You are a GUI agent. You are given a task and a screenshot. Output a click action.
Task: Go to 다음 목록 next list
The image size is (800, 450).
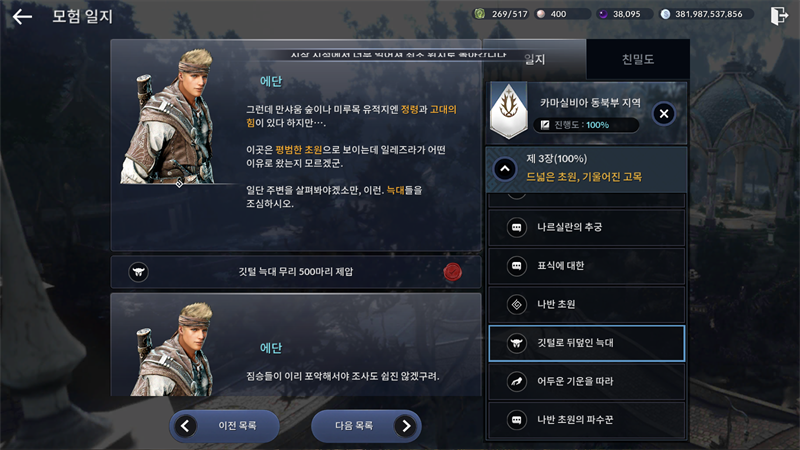pos(366,426)
